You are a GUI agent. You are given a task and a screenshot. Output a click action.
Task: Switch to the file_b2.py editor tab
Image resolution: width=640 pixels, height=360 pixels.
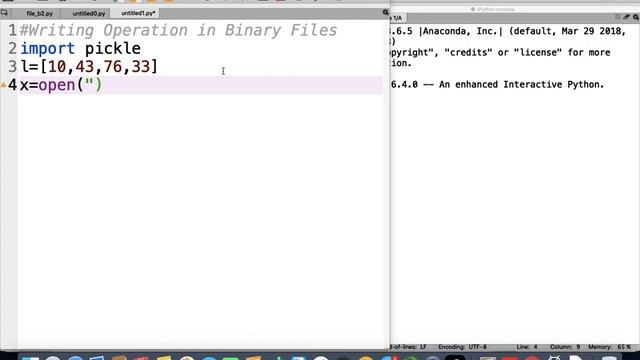[39, 13]
